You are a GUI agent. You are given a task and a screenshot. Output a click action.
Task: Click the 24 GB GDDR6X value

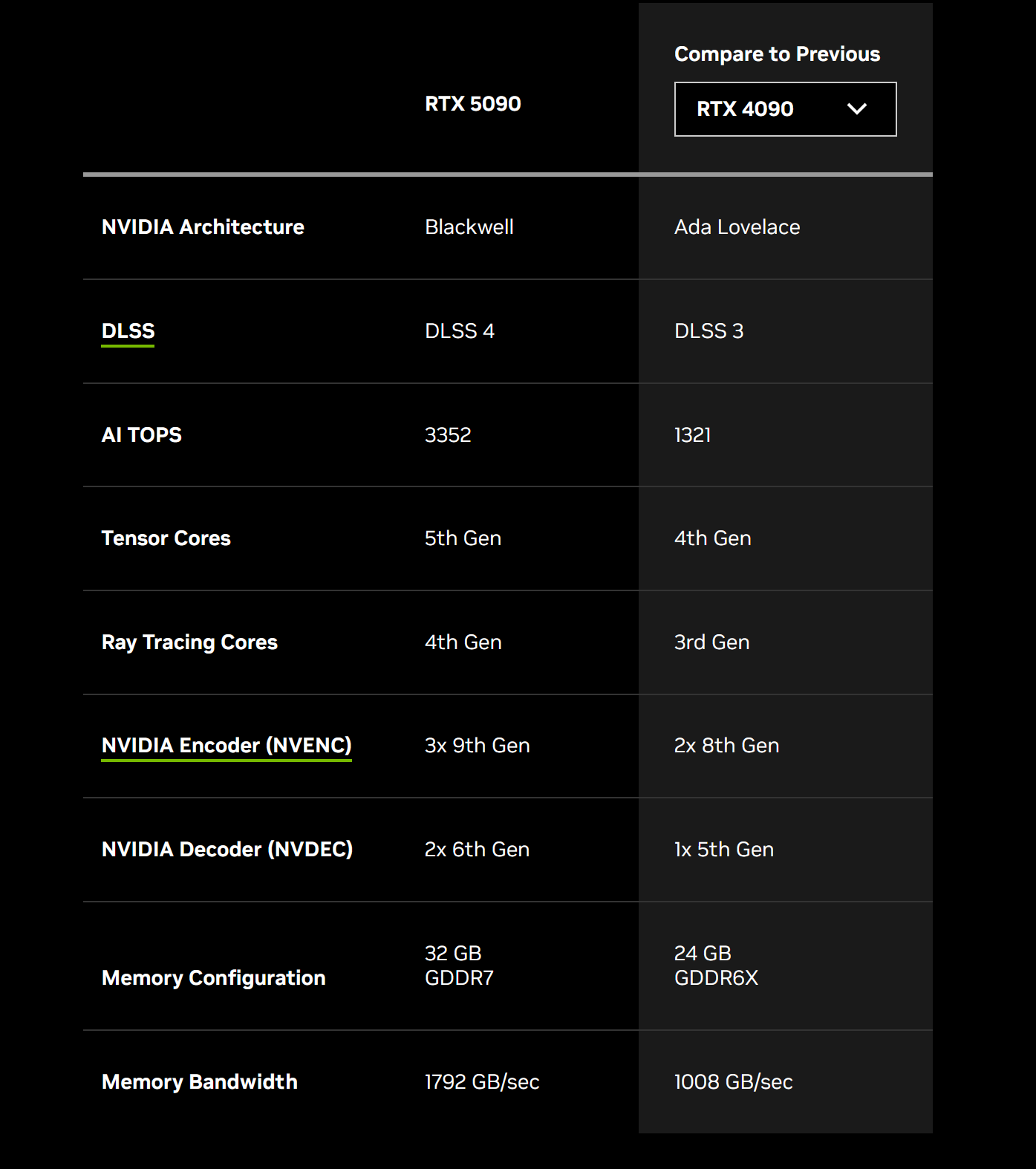click(717, 966)
